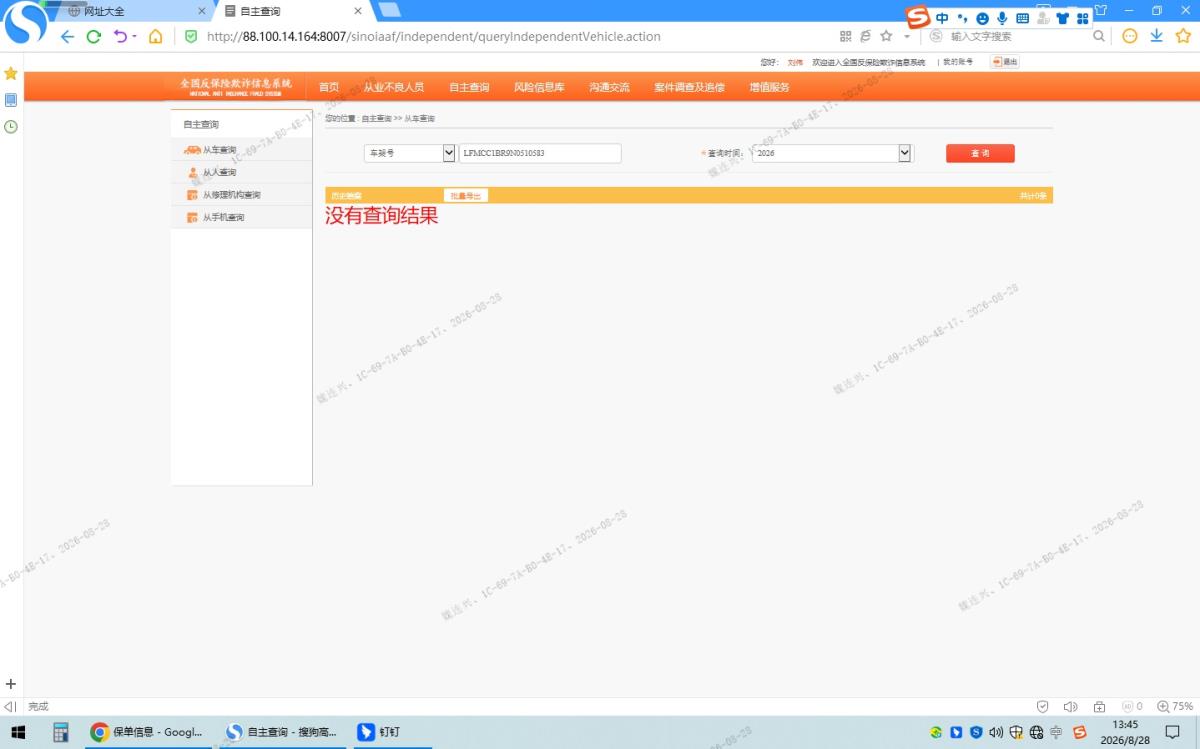Viewport: 1200px width, 749px height.
Task: Open the dropdown arrow next to undo icon
Action: (135, 36)
